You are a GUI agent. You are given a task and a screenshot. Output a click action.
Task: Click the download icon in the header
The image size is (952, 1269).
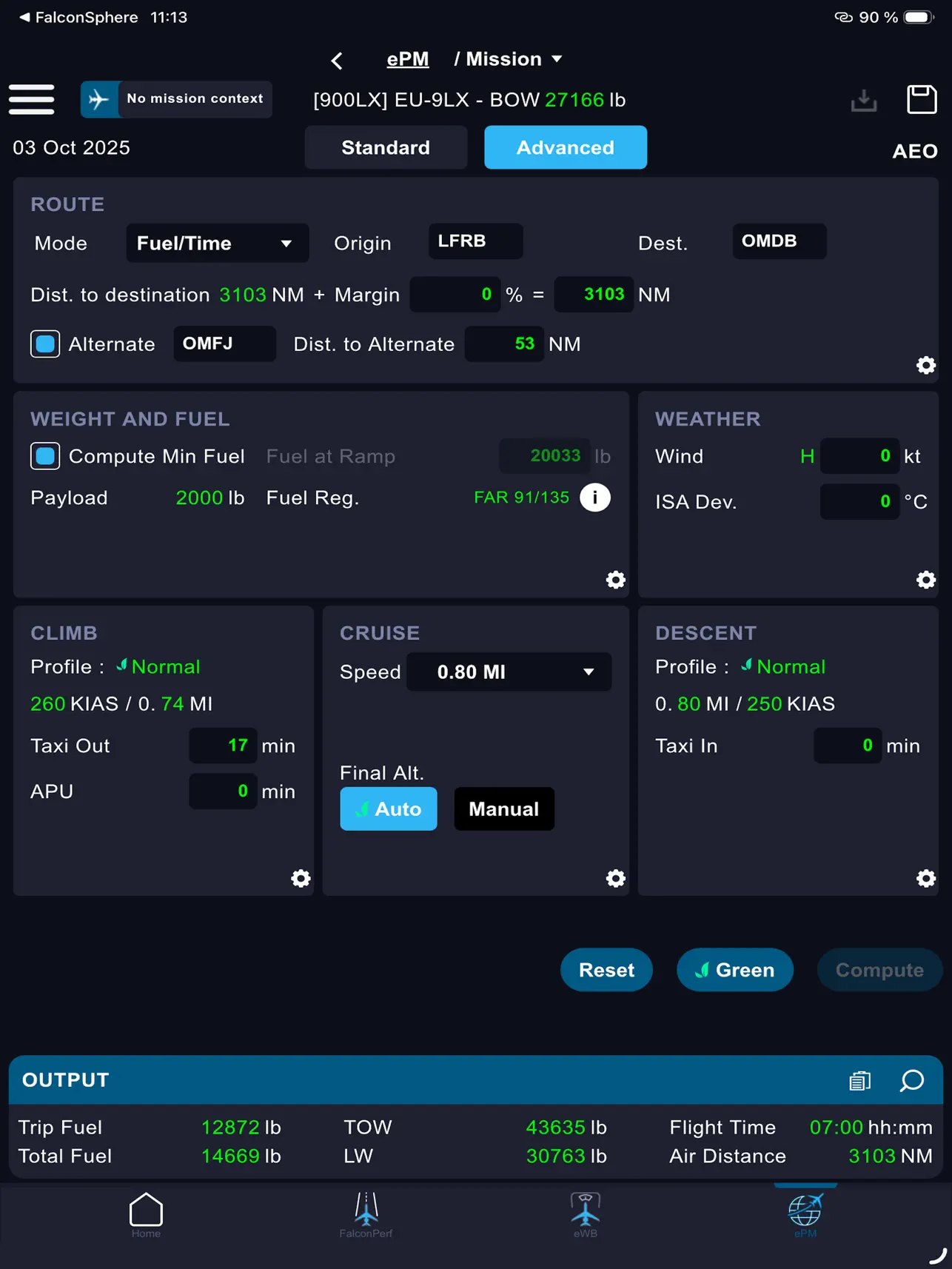pyautogui.click(x=863, y=100)
